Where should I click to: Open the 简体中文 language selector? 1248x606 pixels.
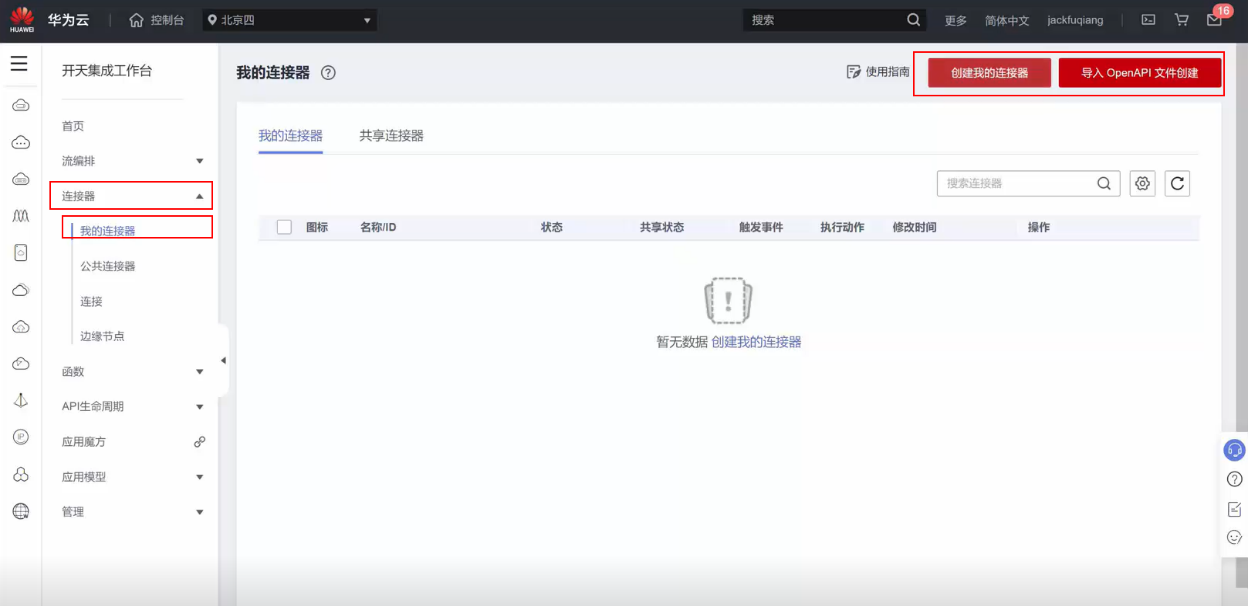click(1007, 20)
